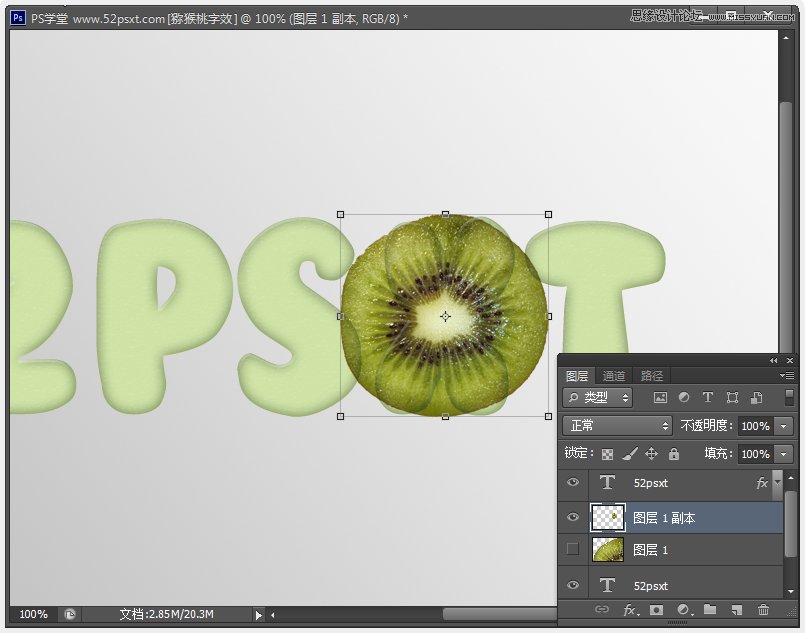Click the top-right transform handle of kiwi
Image resolution: width=805 pixels, height=633 pixels.
[x=548, y=214]
